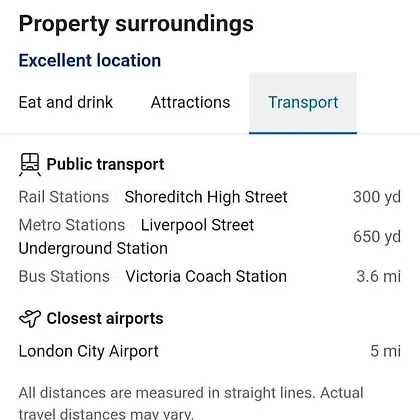Click the Property surroundings heading
This screenshot has height=420, width=420.
tap(136, 24)
